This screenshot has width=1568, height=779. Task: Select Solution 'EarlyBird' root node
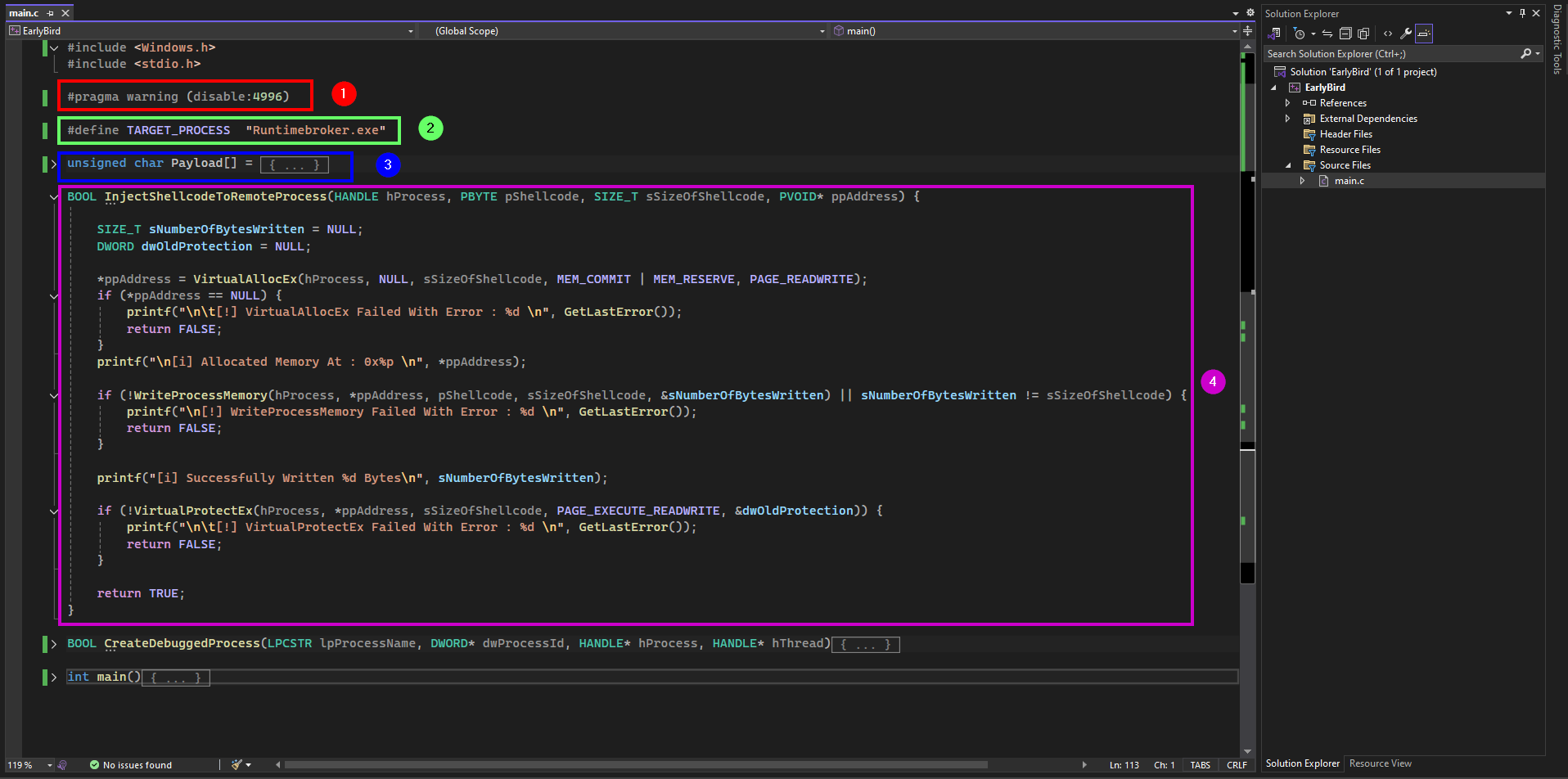click(1363, 72)
